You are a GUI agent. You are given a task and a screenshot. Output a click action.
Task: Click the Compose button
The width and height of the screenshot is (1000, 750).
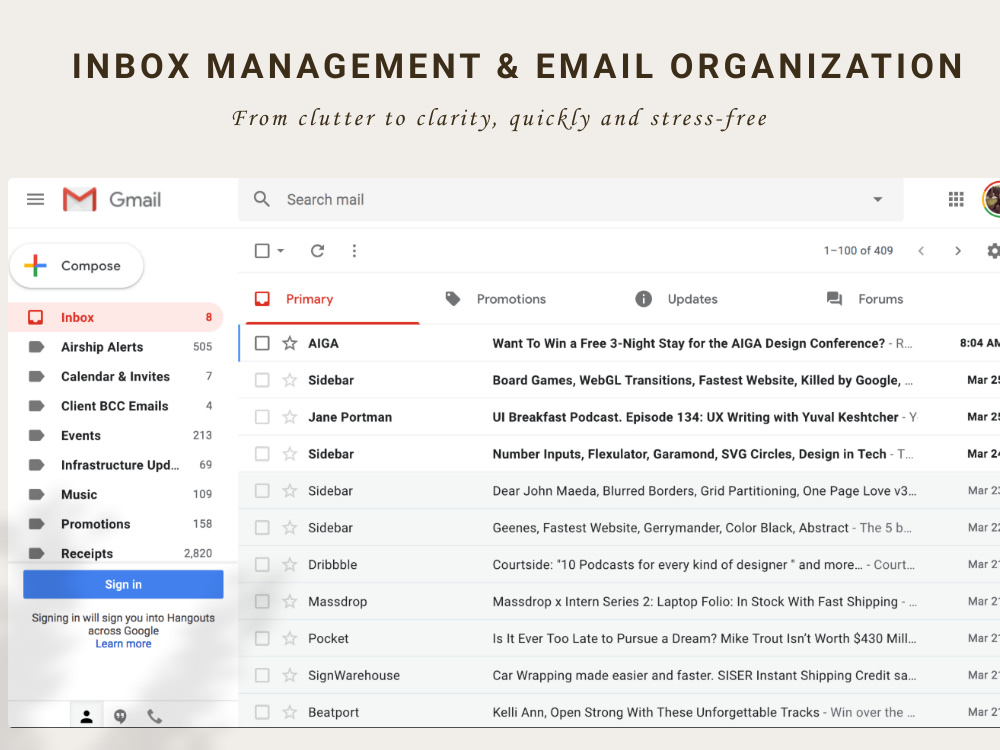77,266
